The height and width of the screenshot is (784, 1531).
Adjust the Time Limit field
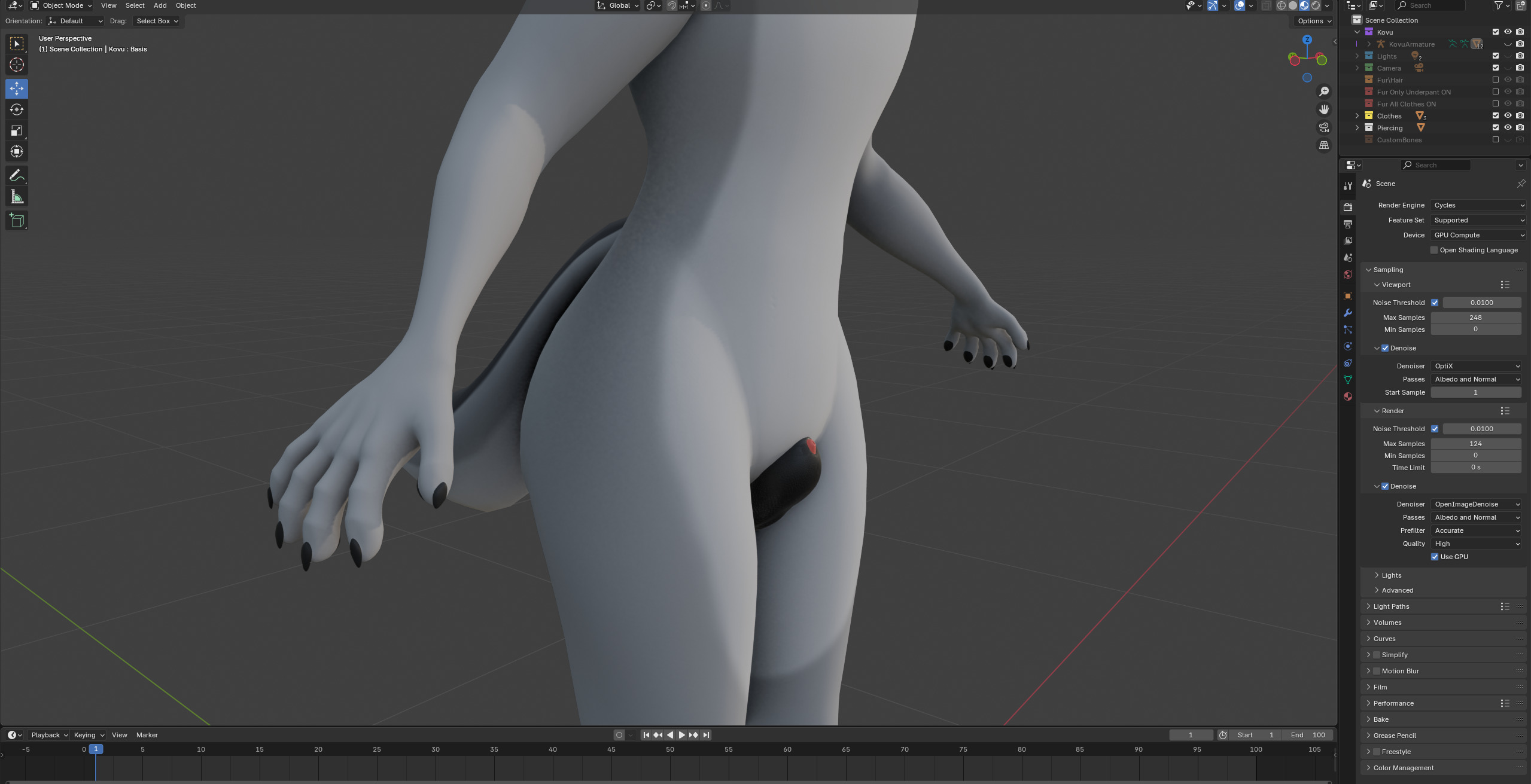1476,468
